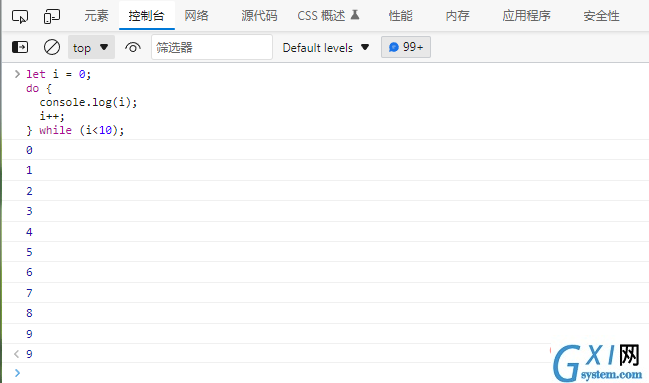The width and height of the screenshot is (649, 383).
Task: Open the 'top' JavaScript context dropdown
Action: click(91, 48)
